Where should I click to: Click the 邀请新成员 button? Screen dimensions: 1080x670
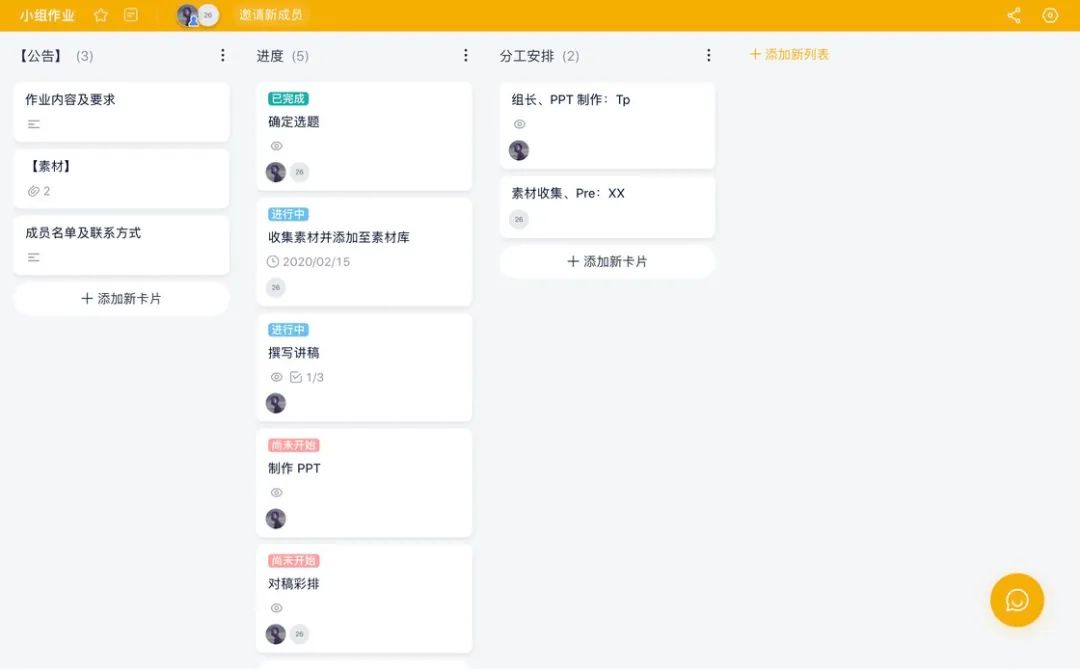(x=272, y=16)
